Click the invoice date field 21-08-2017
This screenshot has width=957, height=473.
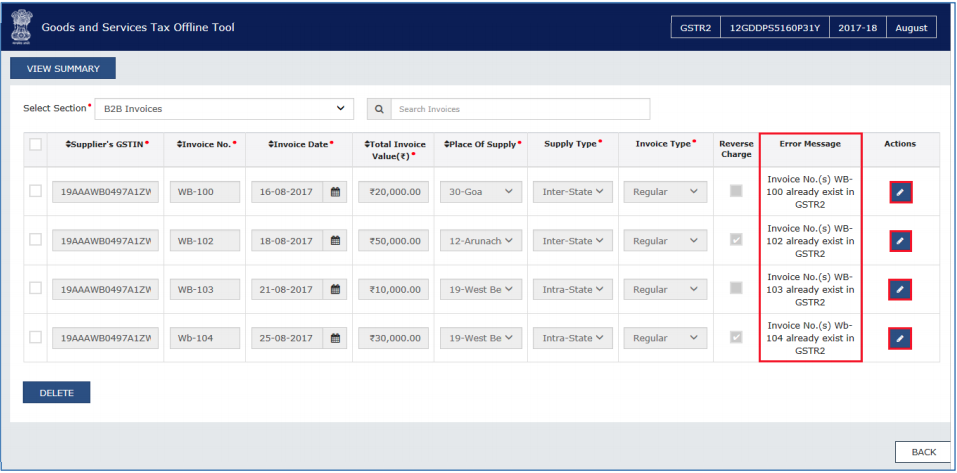click(287, 289)
